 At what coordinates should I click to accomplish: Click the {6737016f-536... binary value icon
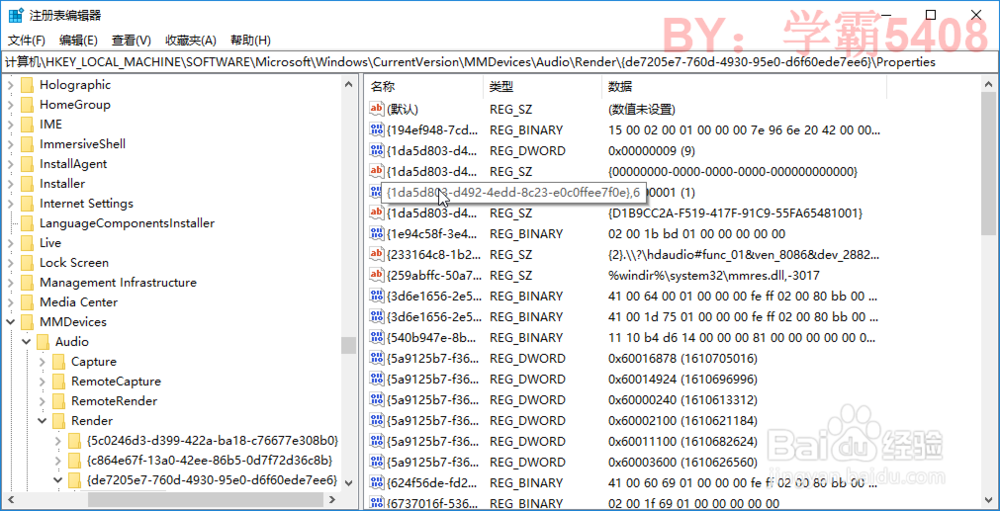tap(377, 503)
